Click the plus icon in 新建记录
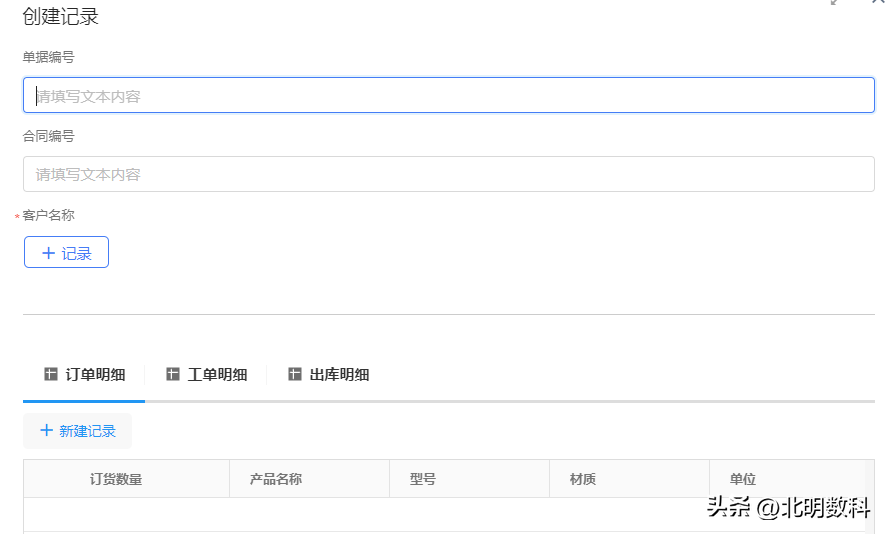Viewport: 886px width, 534px height. pos(46,431)
